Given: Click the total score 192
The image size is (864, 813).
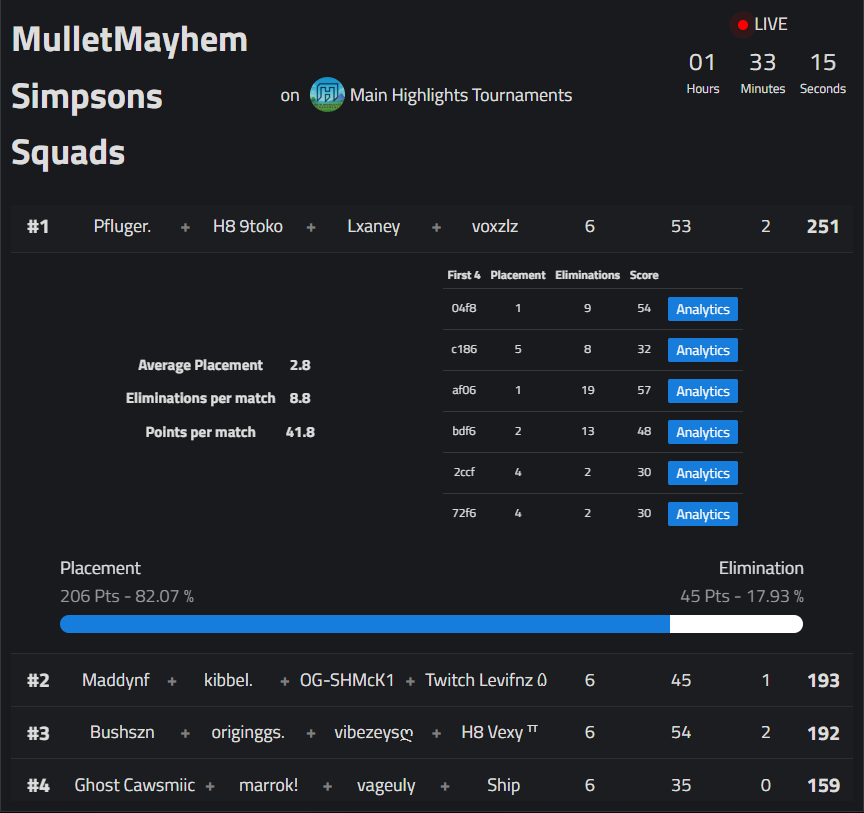Looking at the screenshot, I should [x=823, y=733].
